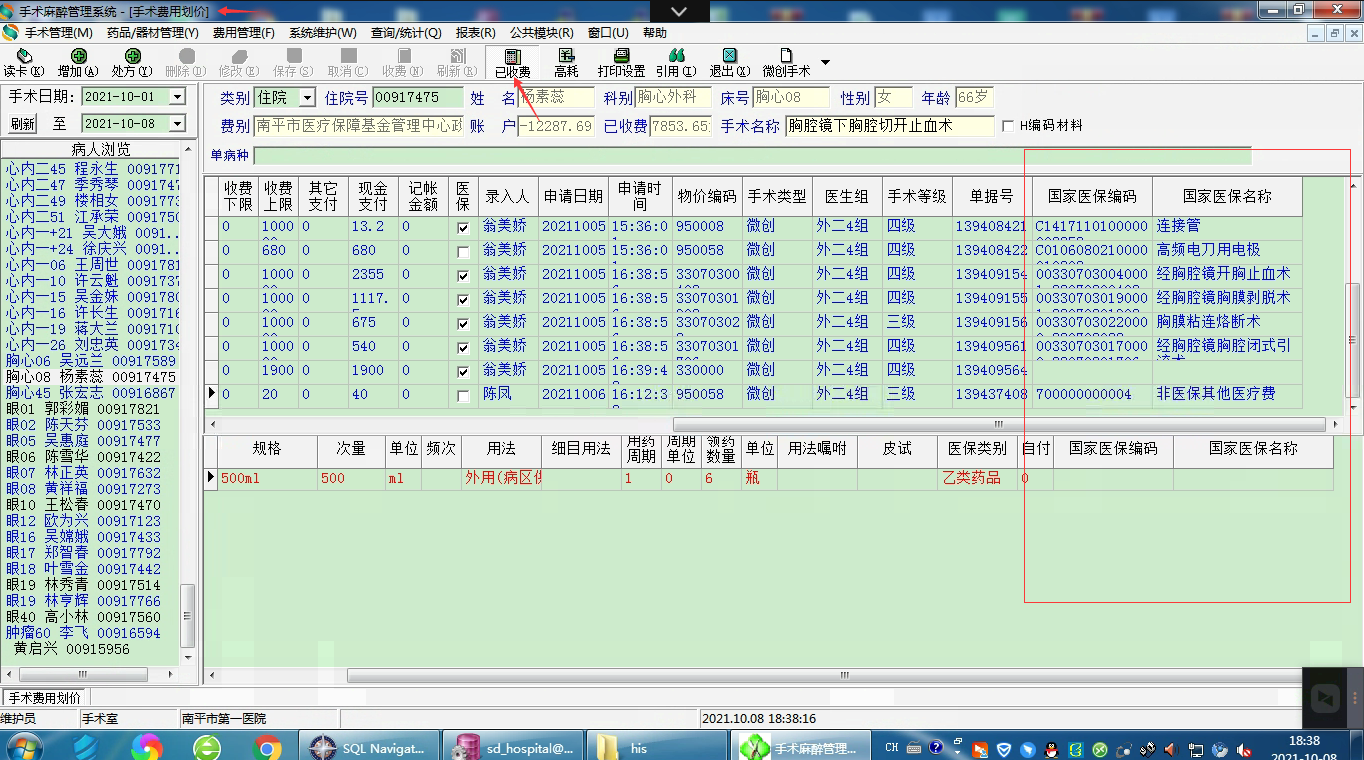Click the 退出 exit toolbar icon

coord(730,63)
